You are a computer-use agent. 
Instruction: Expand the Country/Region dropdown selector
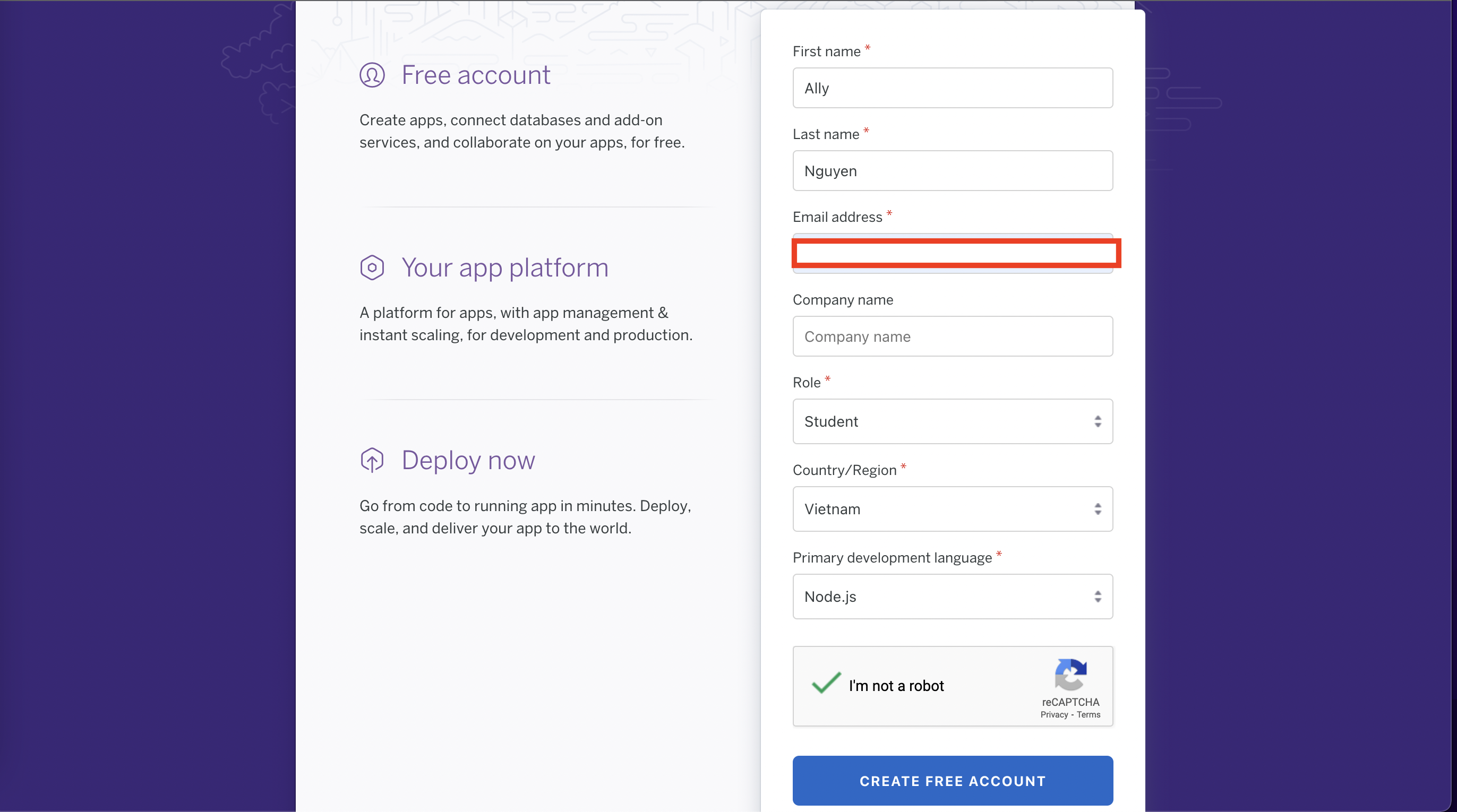[952, 509]
